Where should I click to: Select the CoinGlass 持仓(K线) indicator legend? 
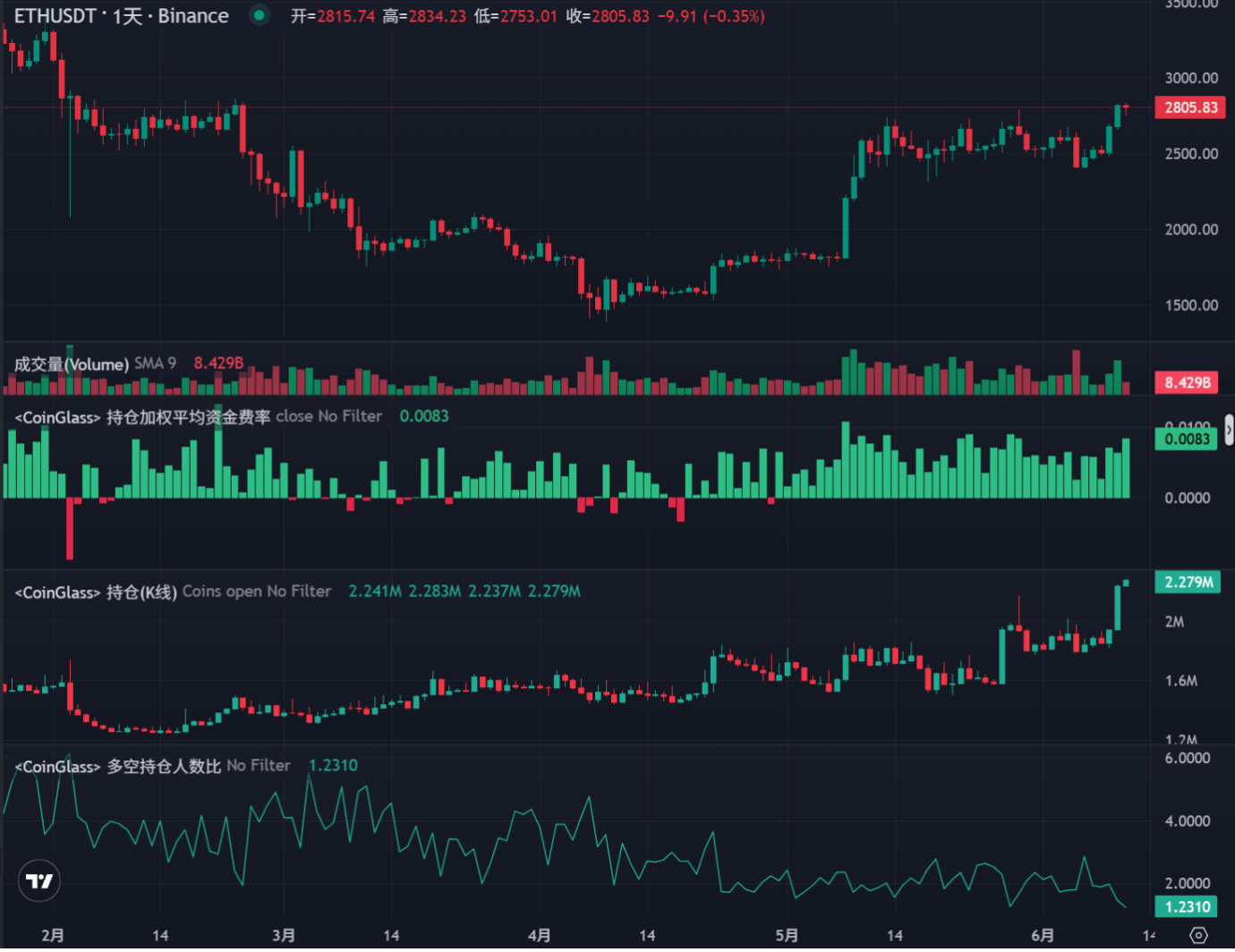coord(96,592)
